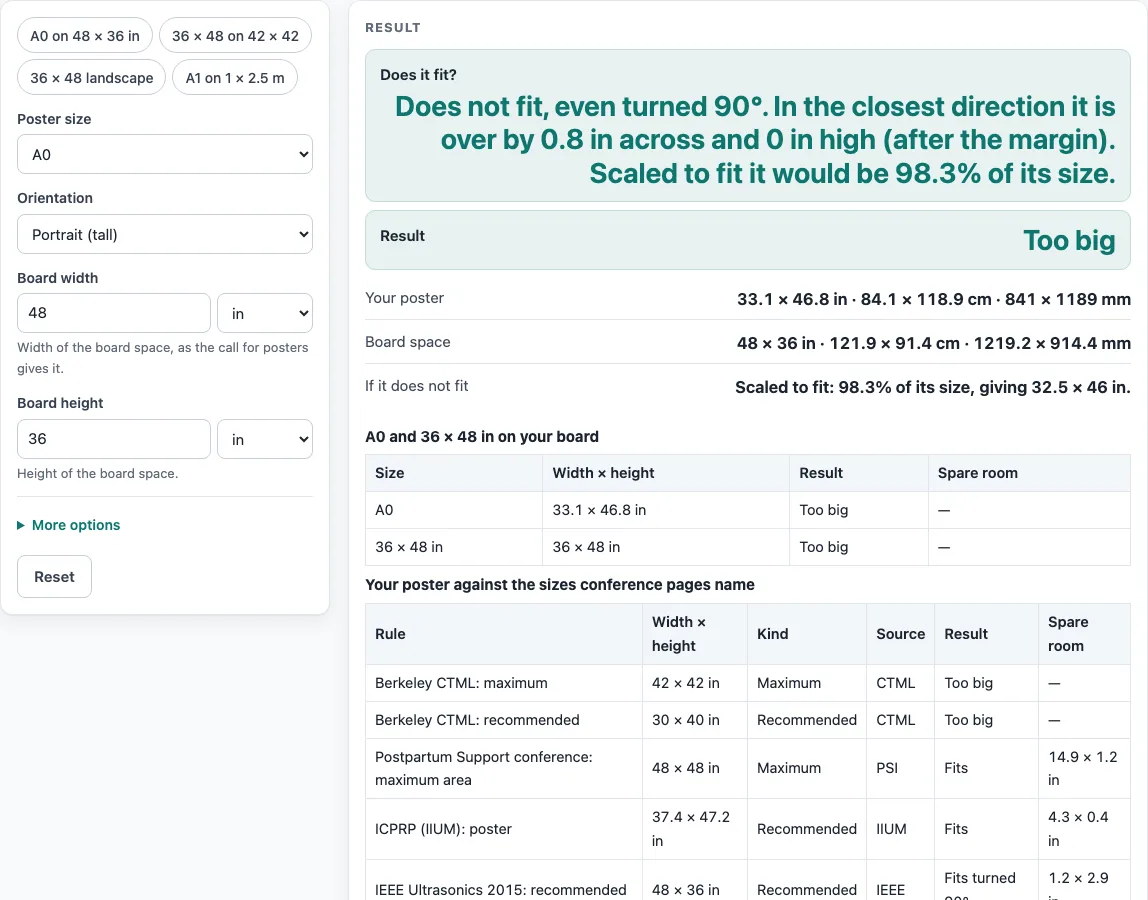Click the '14.9 × 1.2 in' spare room cell
This screenshot has height=900, width=1148.
tap(1084, 768)
